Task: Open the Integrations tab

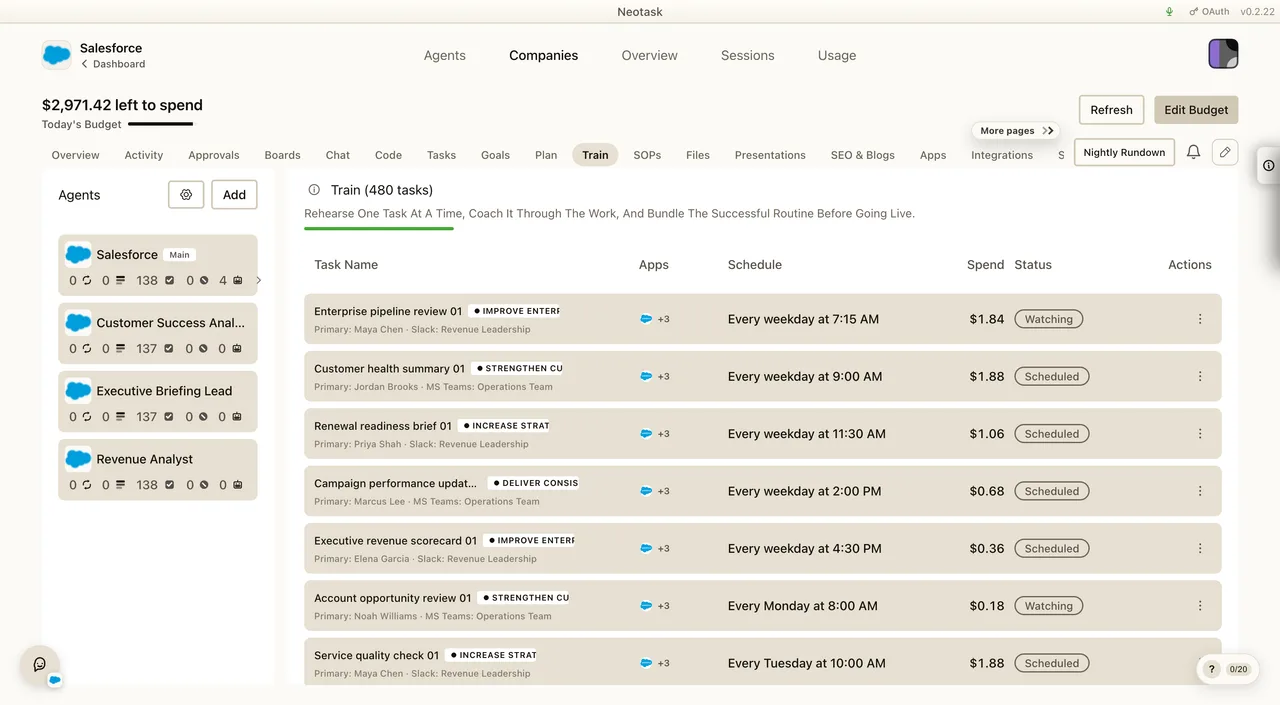Action: (x=1002, y=155)
